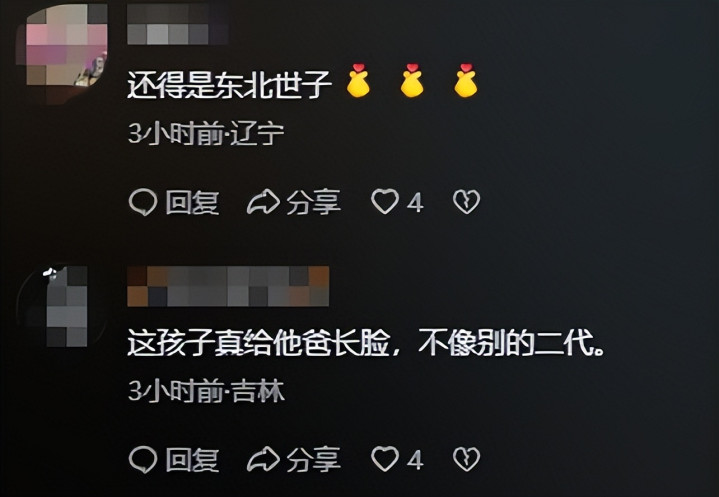Share the 不像别的二代 comment

294,459
